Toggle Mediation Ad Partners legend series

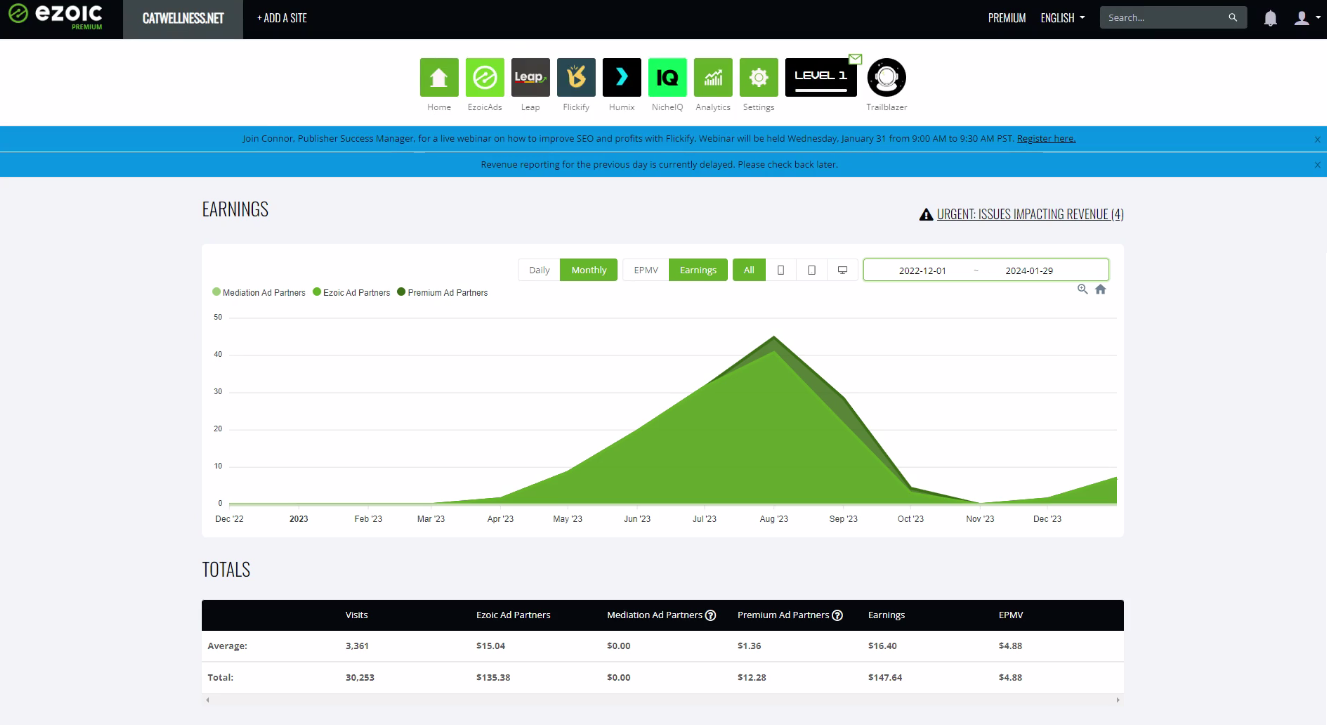point(259,293)
